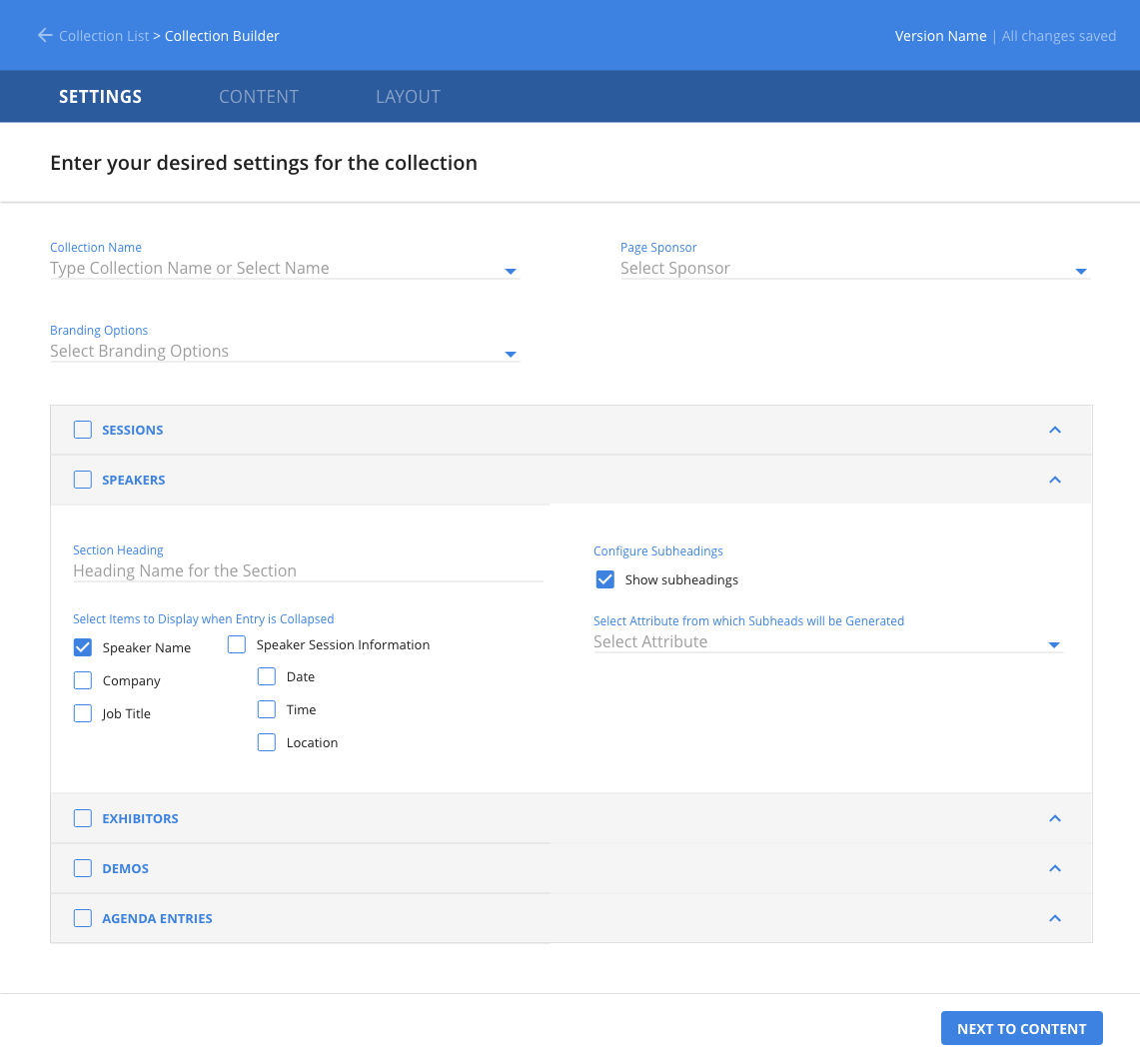Toggle the Demos section chevron
1140x1064 pixels.
coord(1055,868)
